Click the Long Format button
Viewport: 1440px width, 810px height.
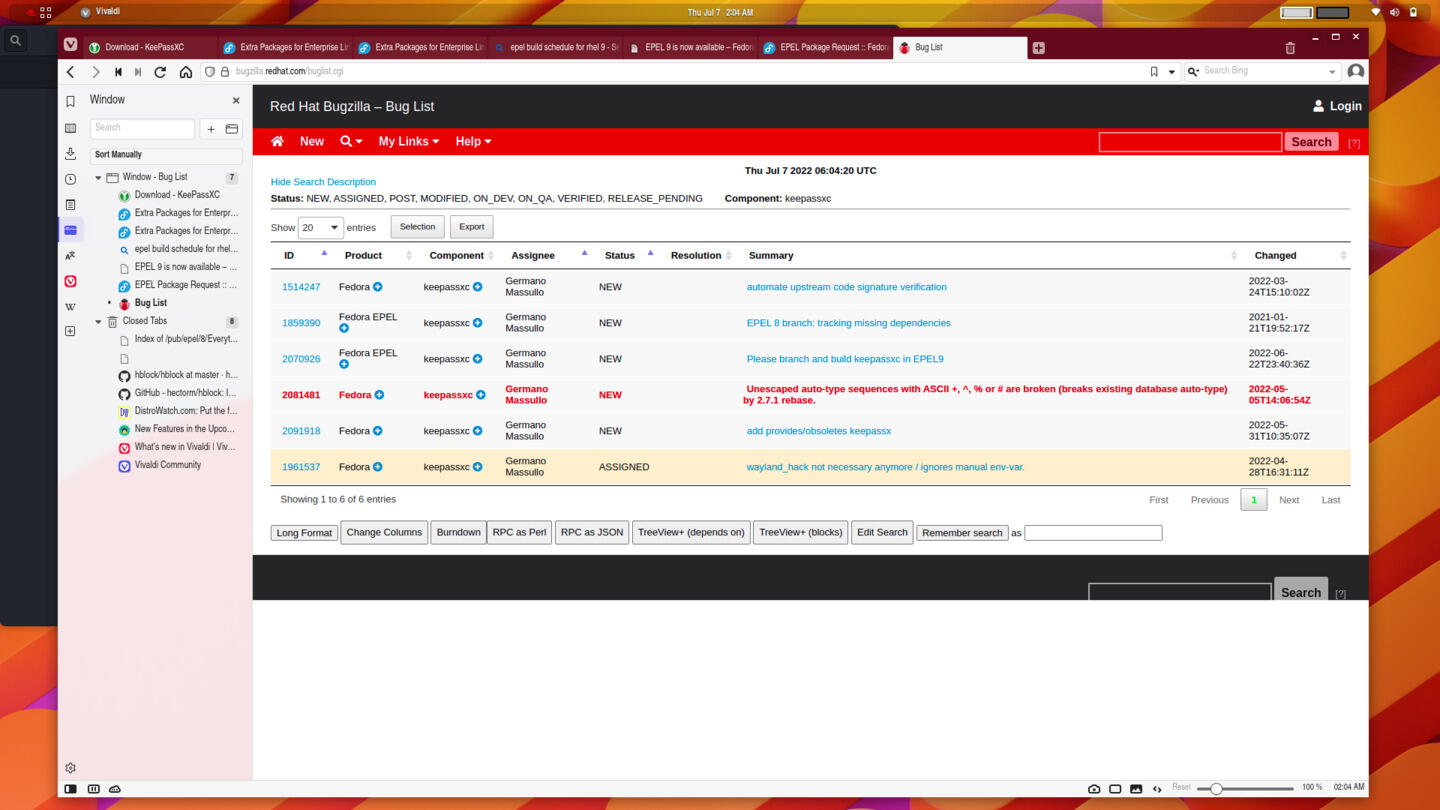coord(304,533)
